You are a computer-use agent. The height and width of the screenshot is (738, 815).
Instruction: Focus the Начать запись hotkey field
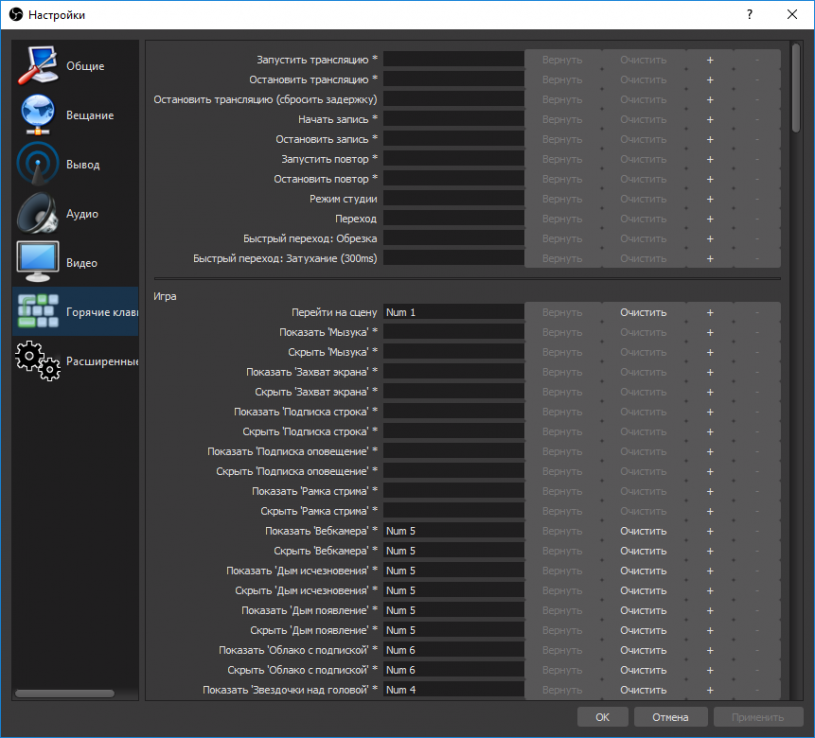point(453,119)
